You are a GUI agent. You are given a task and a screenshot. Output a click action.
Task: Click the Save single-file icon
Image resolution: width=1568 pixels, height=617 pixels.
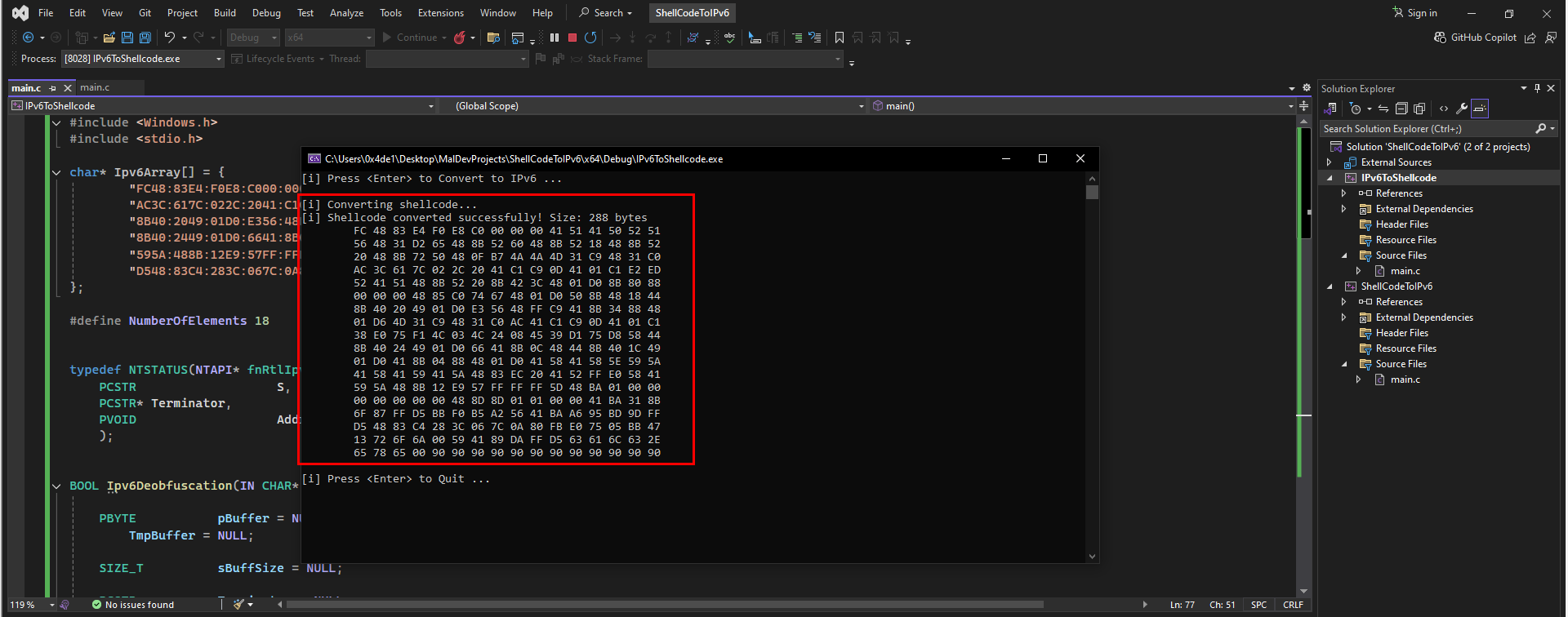tap(127, 38)
